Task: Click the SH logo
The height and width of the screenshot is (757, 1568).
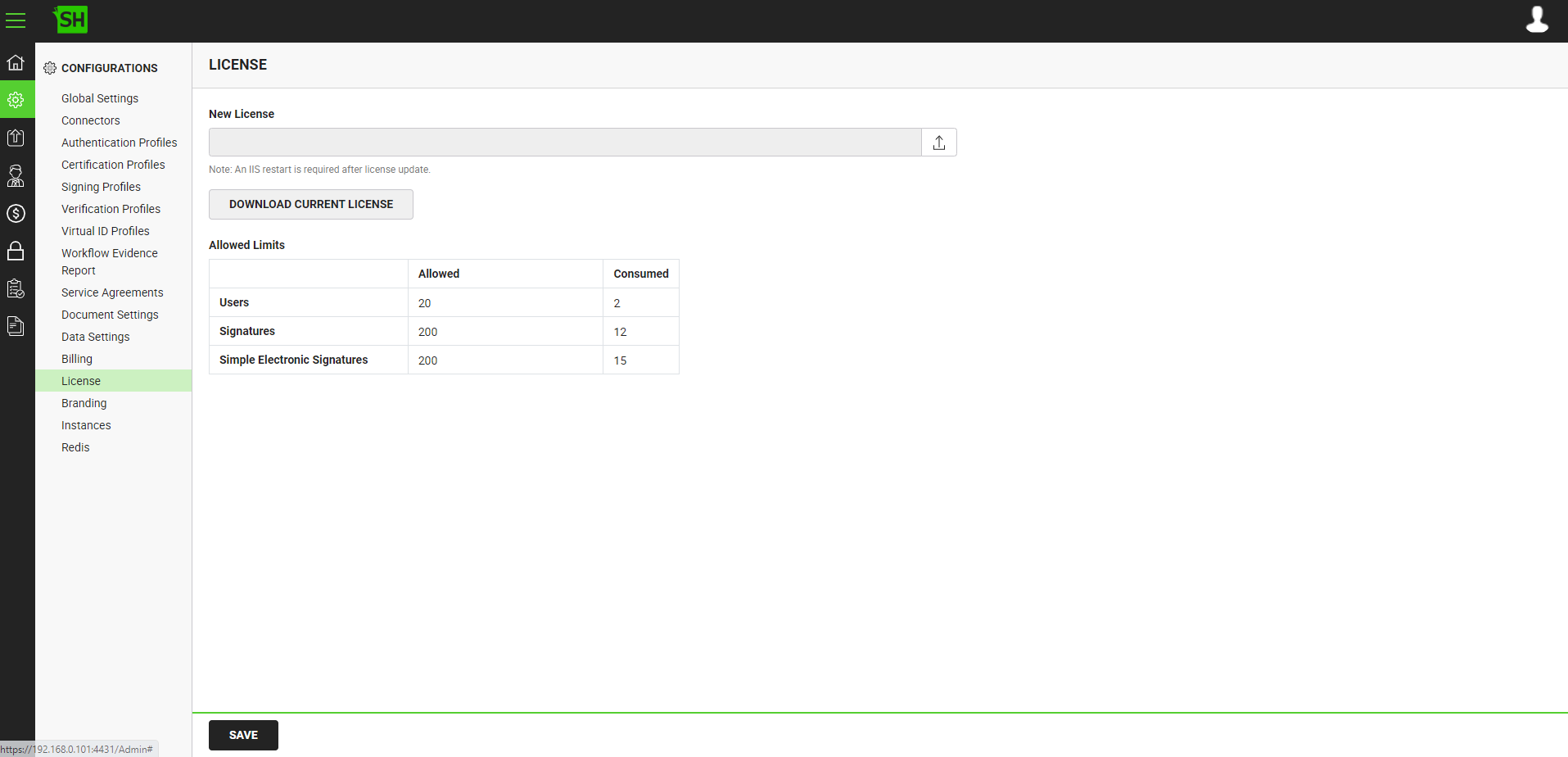Action: point(70,20)
